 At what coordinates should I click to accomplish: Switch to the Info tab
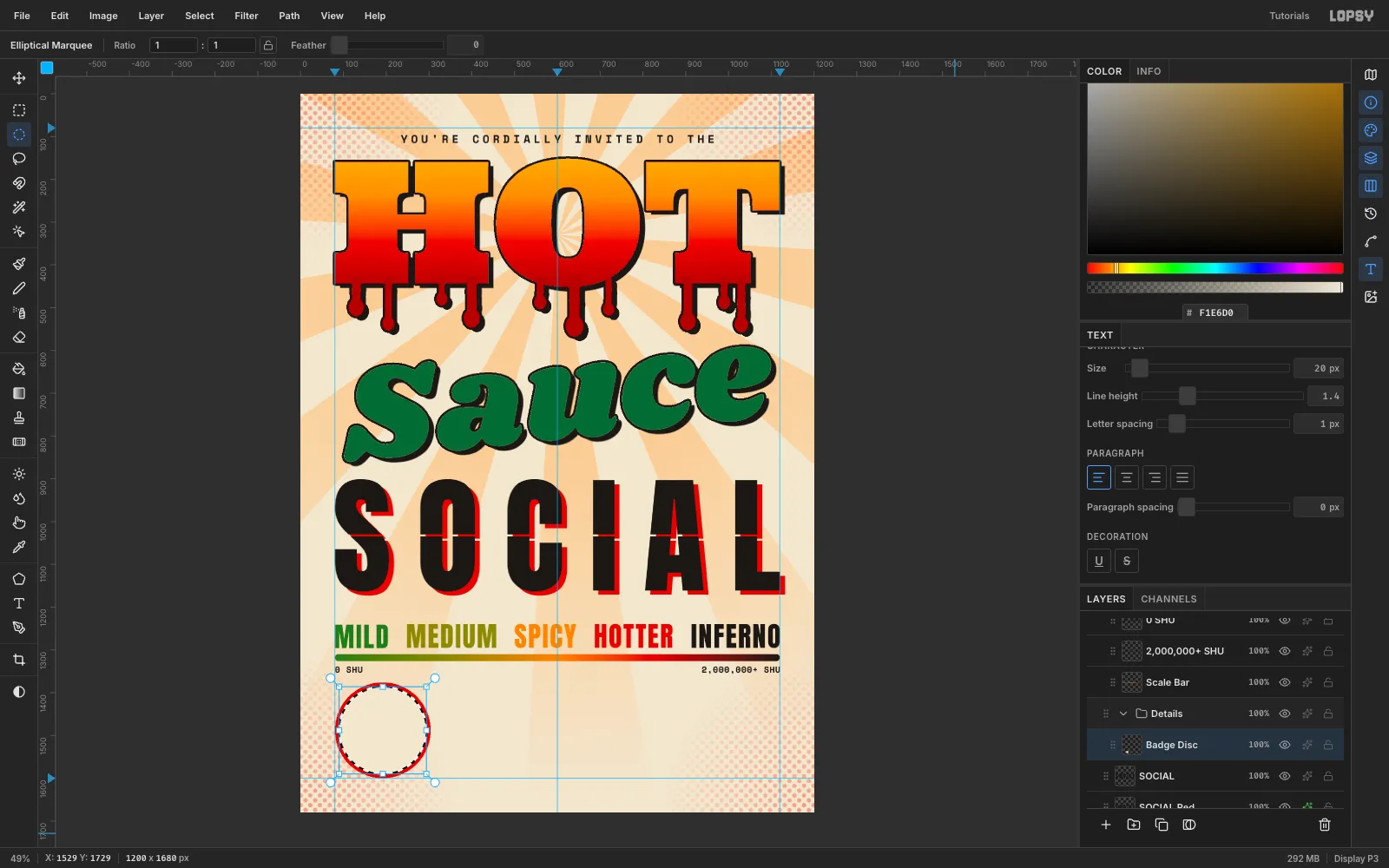(x=1149, y=71)
